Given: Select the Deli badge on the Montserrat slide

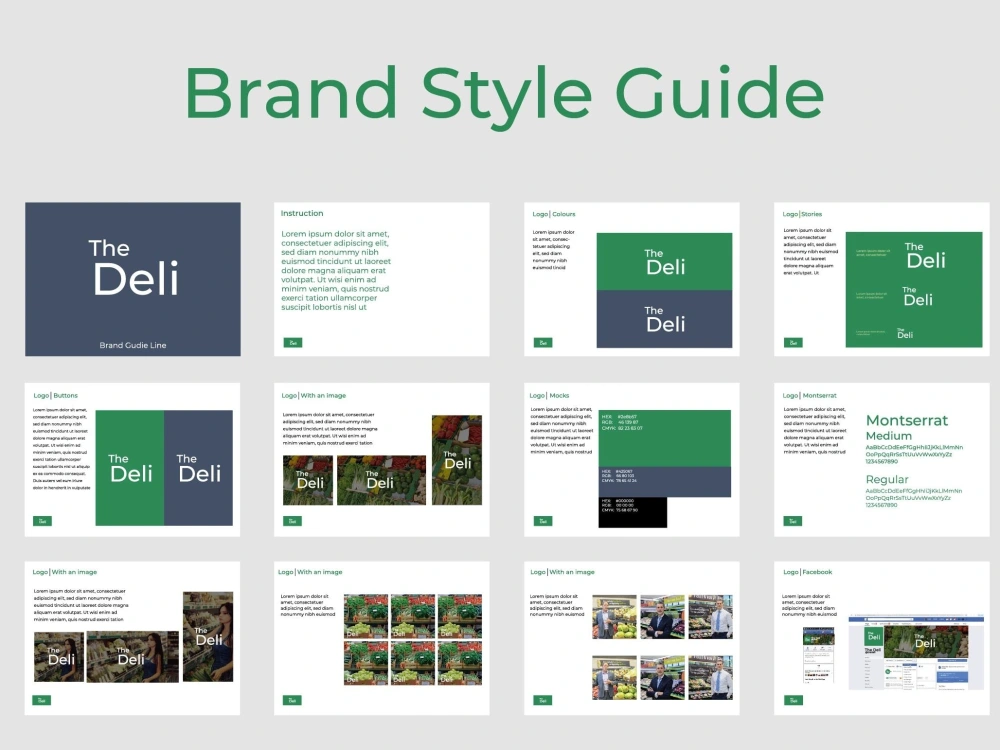Looking at the screenshot, I should [791, 521].
